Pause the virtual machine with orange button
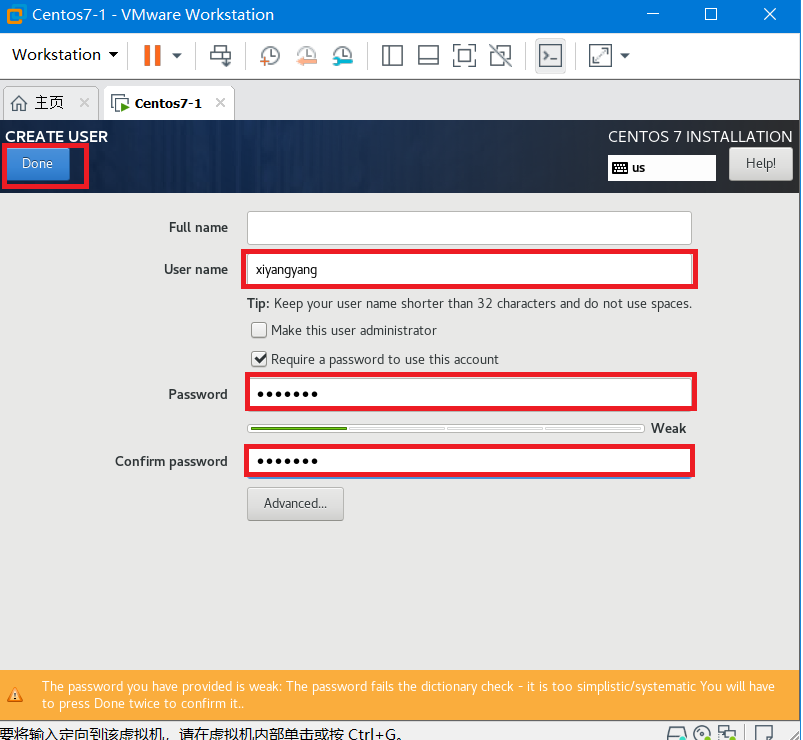Image resolution: width=803 pixels, height=740 pixels. tap(152, 55)
